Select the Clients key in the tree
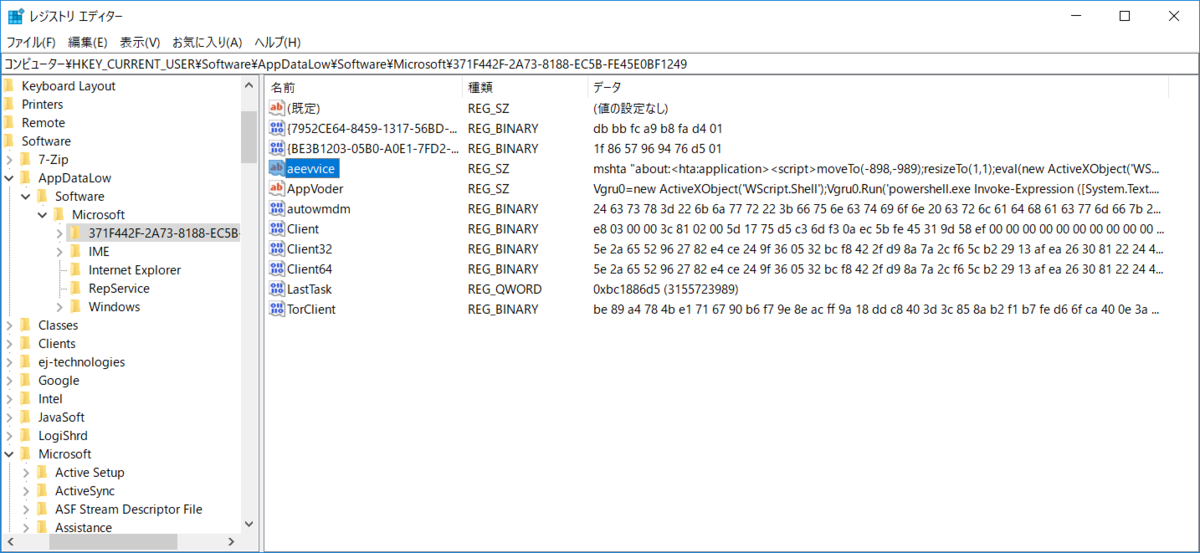Viewport: 1200px width, 553px height. click(x=57, y=343)
